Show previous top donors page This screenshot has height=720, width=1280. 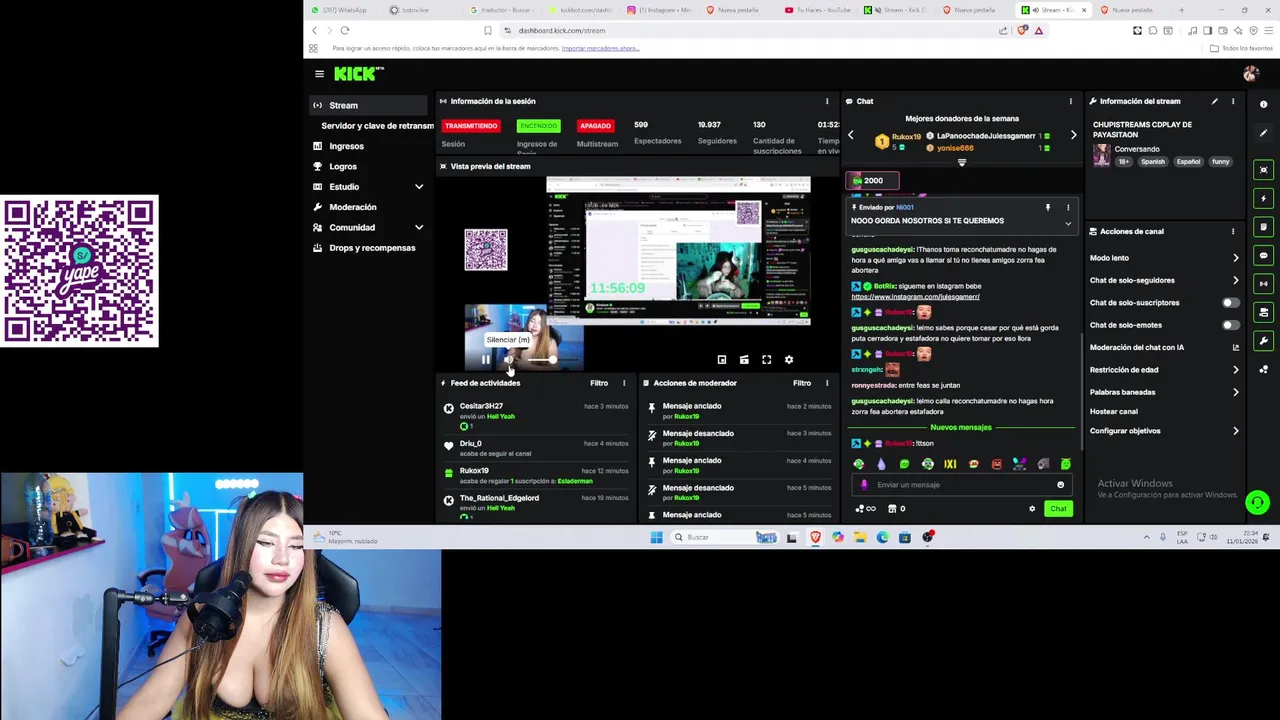pos(850,135)
